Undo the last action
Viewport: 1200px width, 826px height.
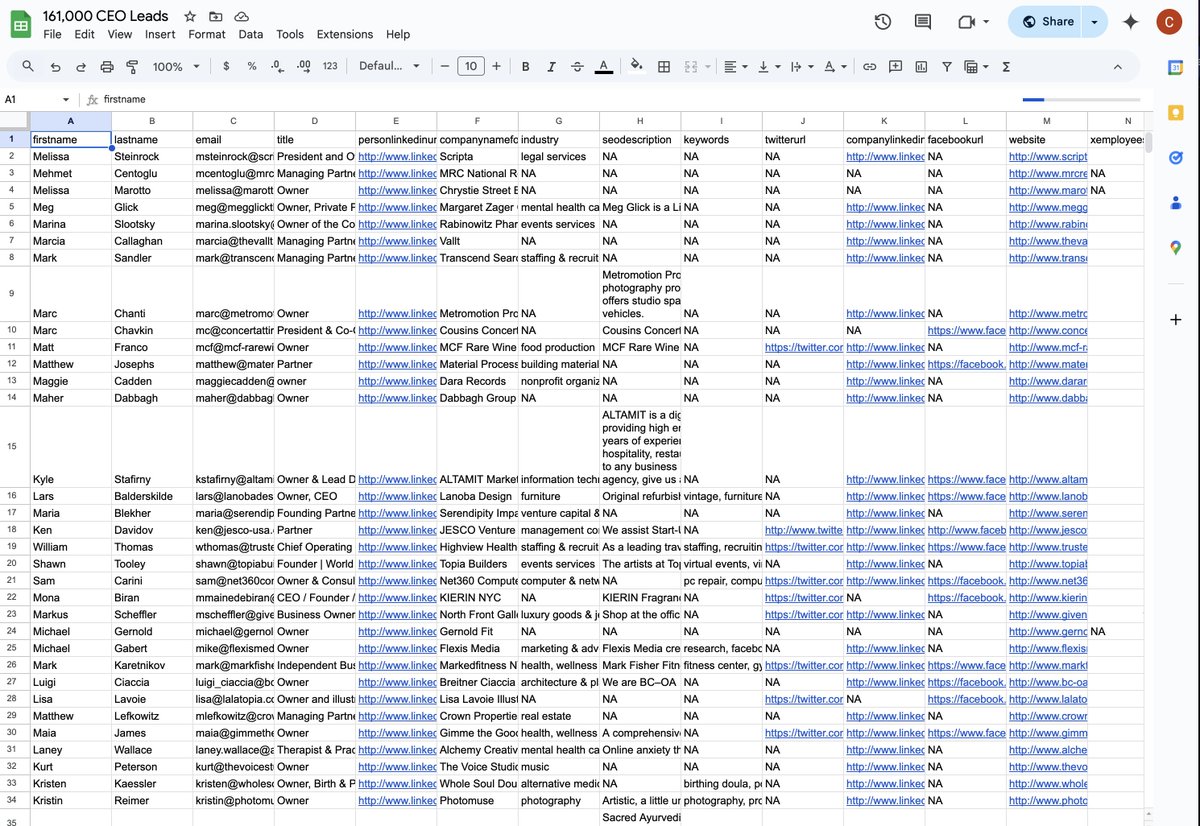pos(55,66)
